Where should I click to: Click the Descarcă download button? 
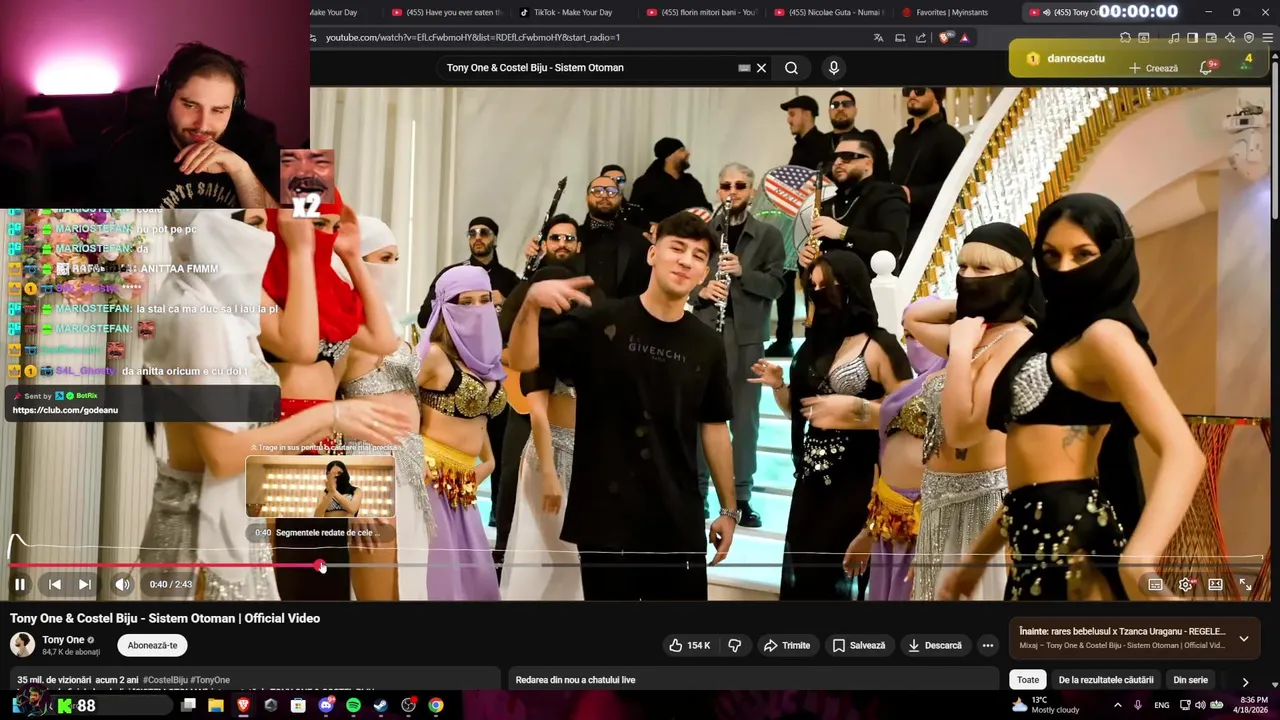pos(935,645)
